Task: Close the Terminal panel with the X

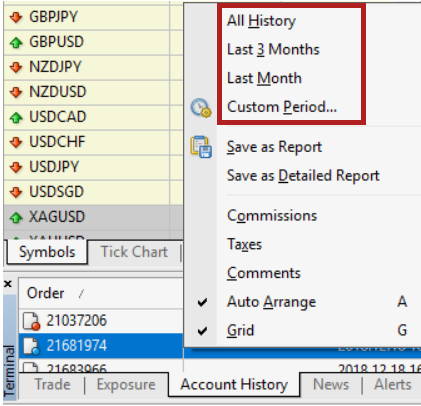Action: [x=8, y=284]
